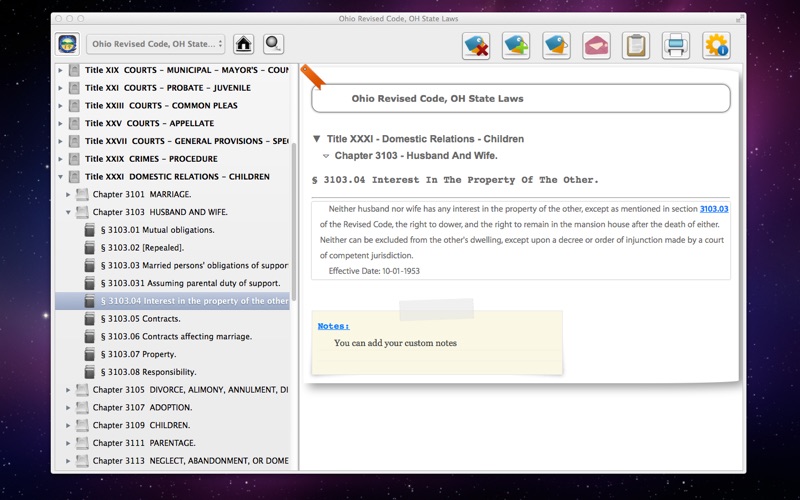Expand Title XXIII Courts Common Pleas

(x=60, y=106)
